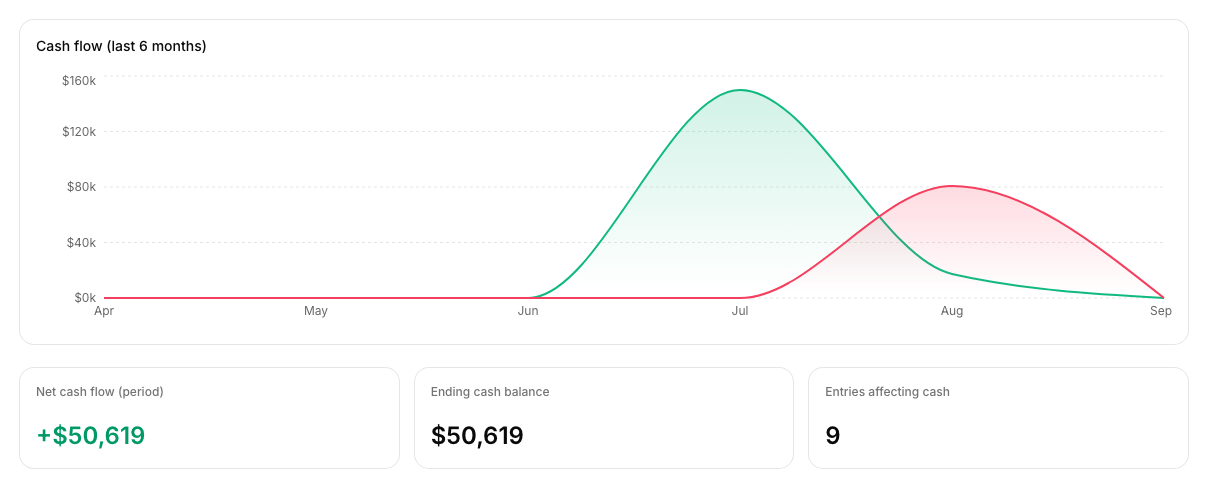Click the 'Ending cash balance' label
This screenshot has width=1208, height=488.
[490, 392]
